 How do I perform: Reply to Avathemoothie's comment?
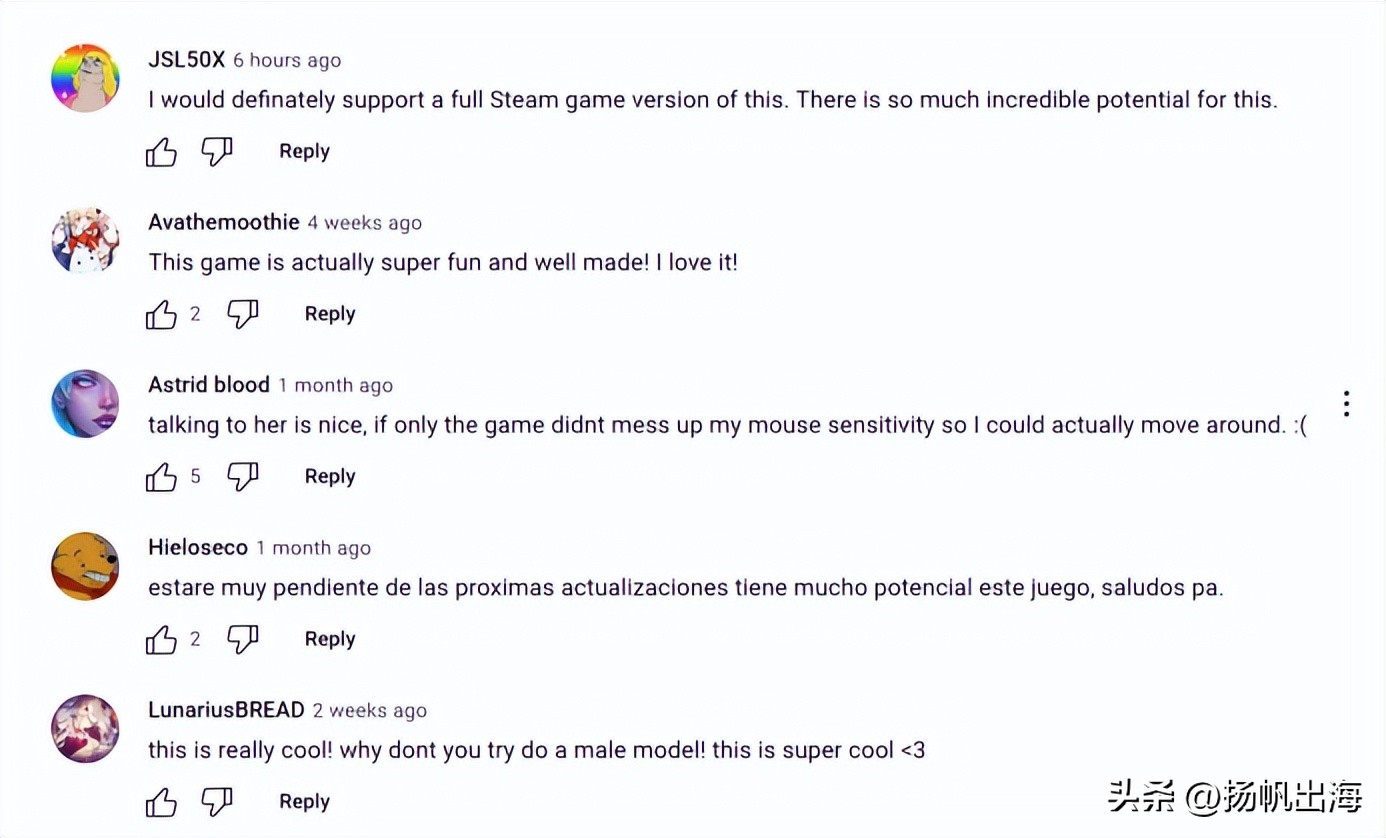330,314
